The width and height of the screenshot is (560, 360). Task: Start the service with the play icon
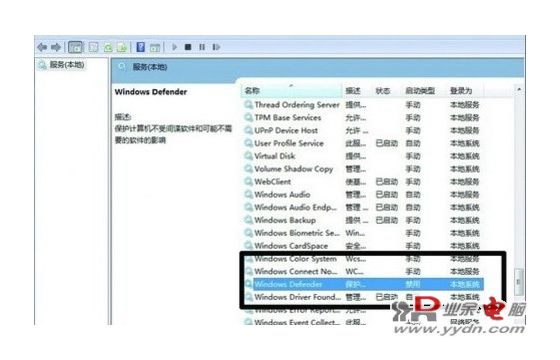[175, 47]
